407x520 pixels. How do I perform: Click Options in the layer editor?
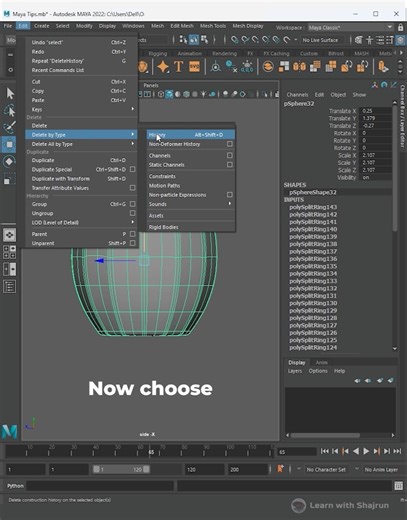pyautogui.click(x=318, y=371)
